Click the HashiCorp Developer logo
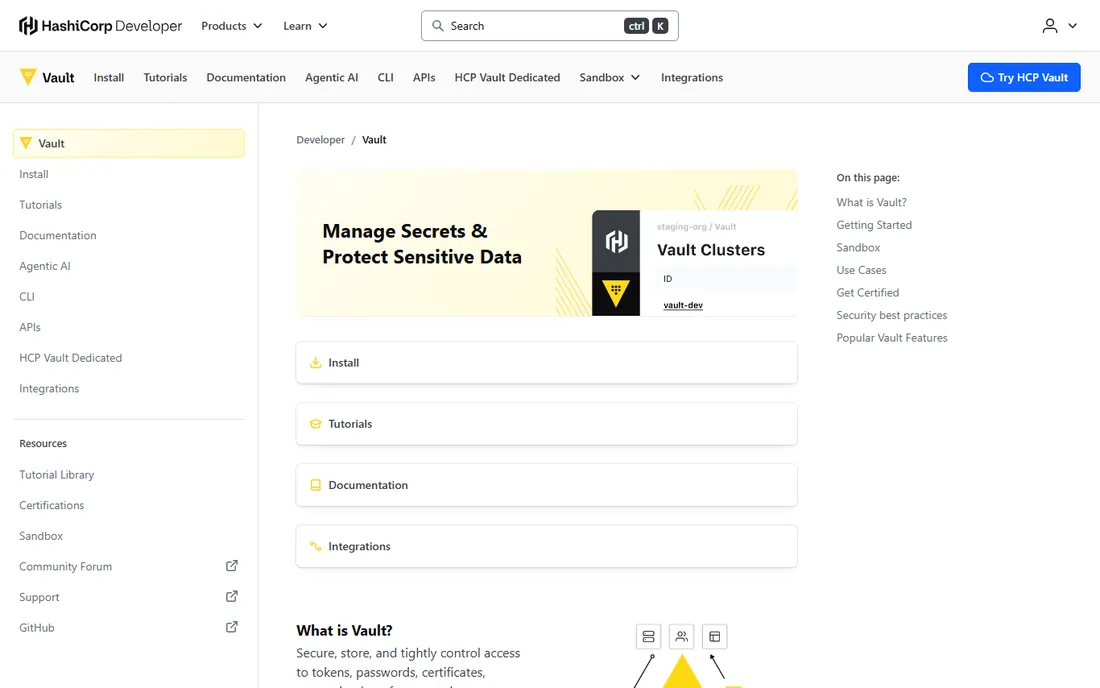Viewport: 1100px width, 688px height. (100, 26)
